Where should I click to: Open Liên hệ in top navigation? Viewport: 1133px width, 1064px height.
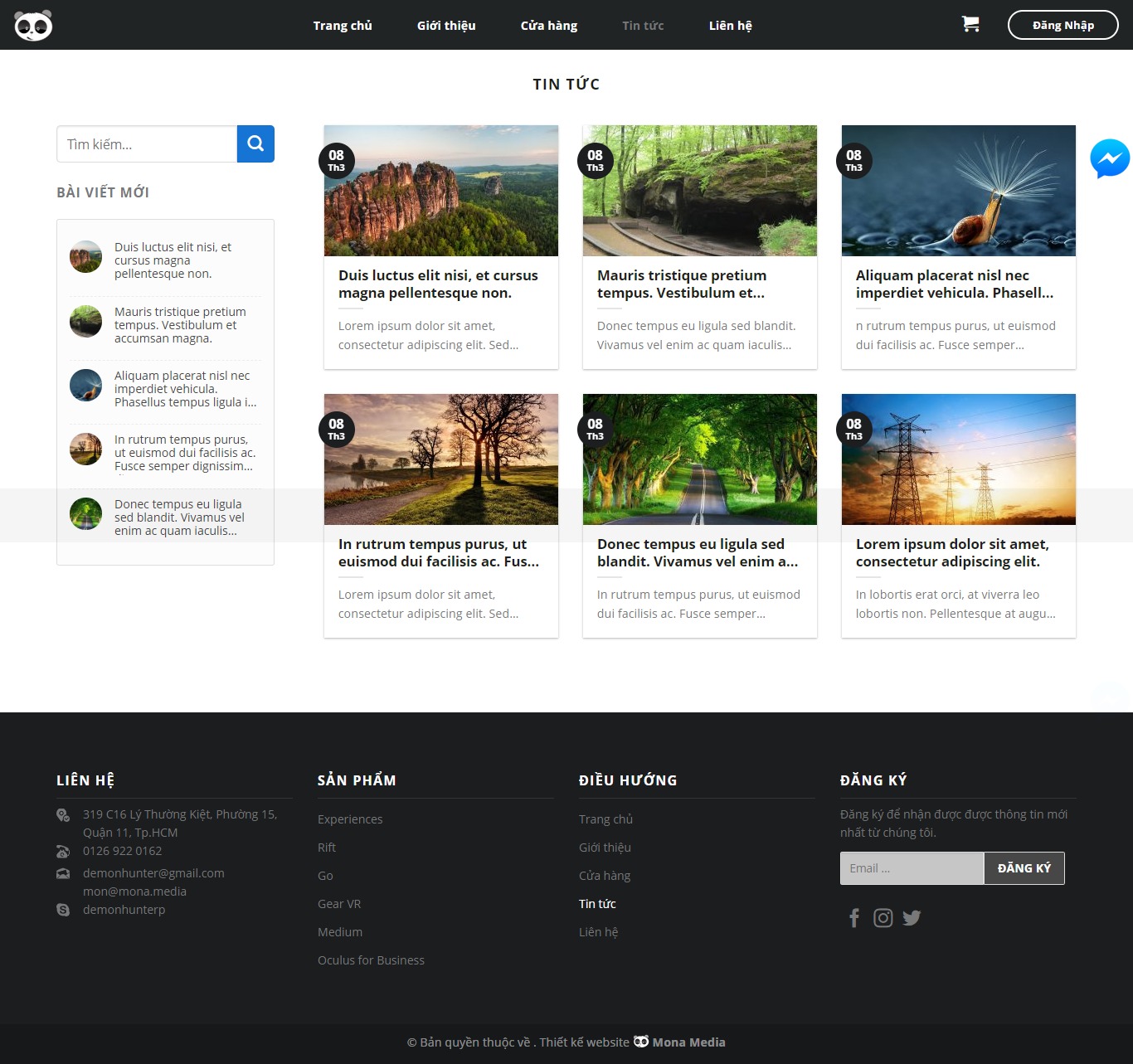731,26
